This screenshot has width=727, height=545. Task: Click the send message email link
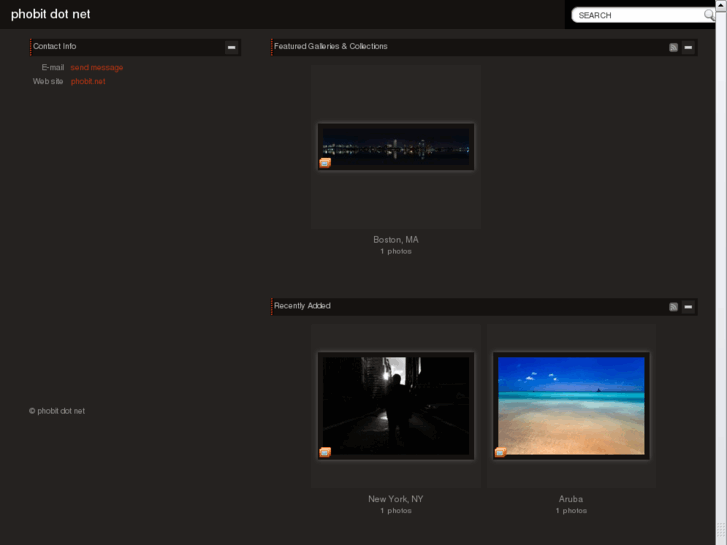[x=97, y=68]
